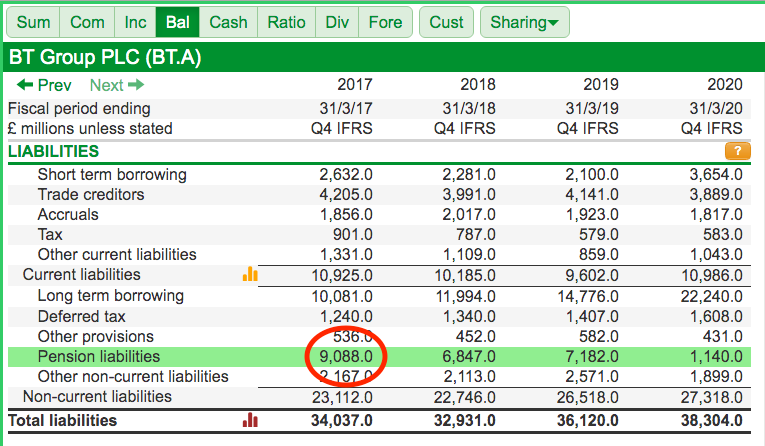Select the Accruals row label
Image resolution: width=765 pixels, height=446 pixels.
click(x=68, y=215)
